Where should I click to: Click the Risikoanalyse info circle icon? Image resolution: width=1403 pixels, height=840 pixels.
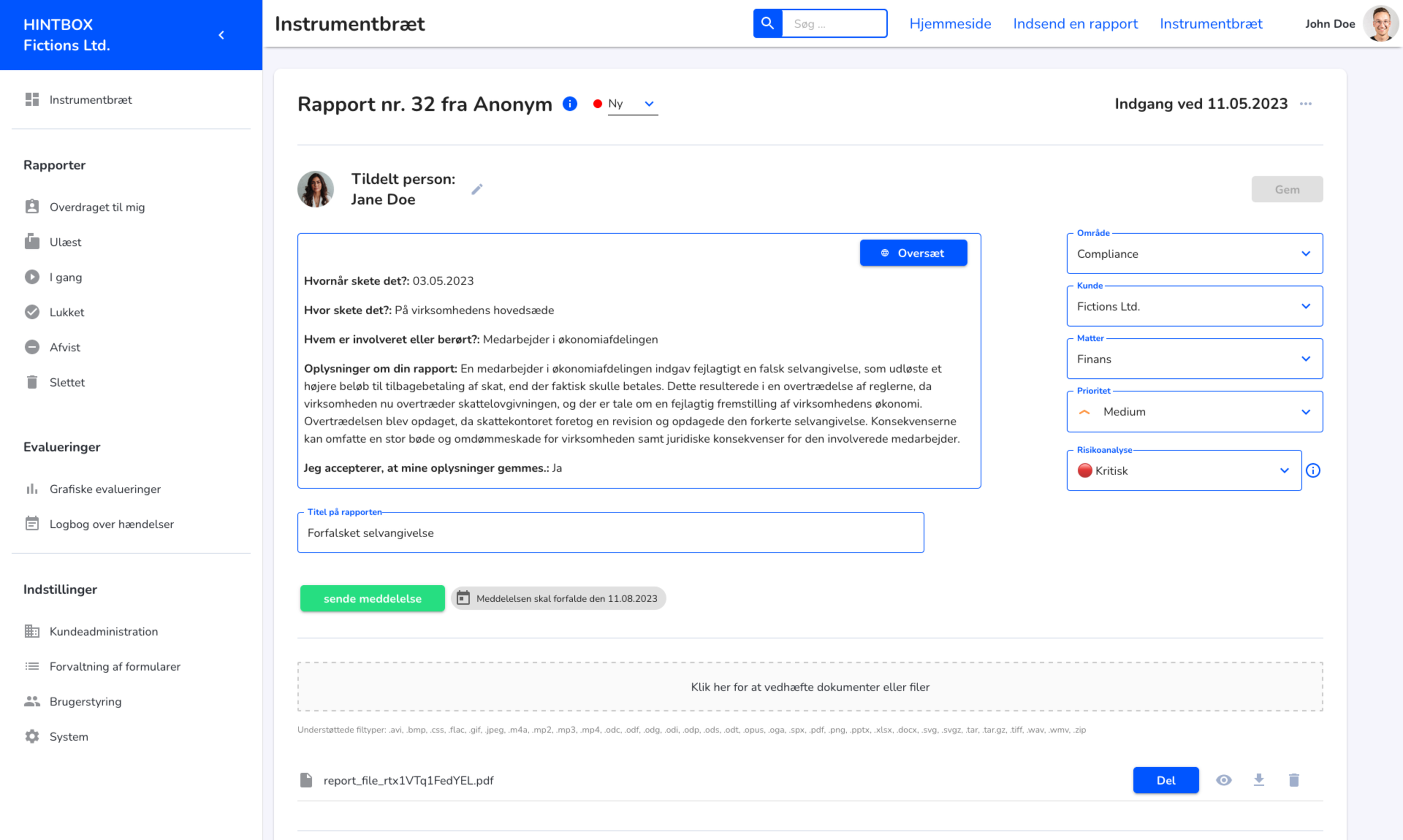(1313, 470)
